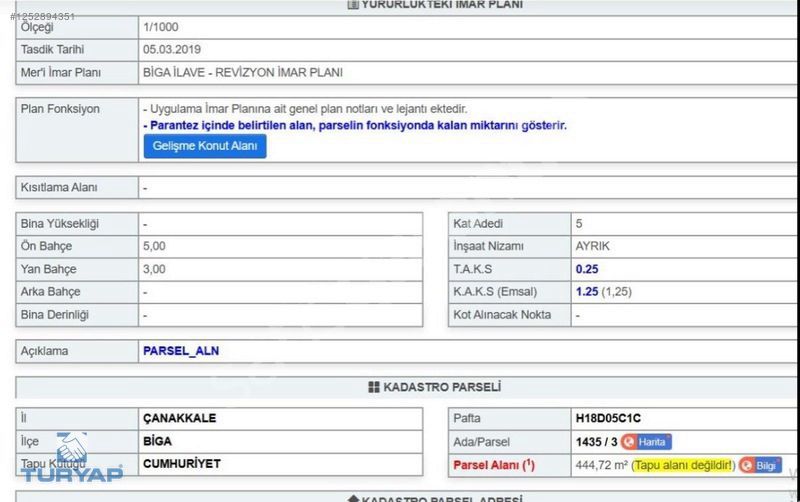Screen dimensions: 800x502
Task: Click the Kat Adedi value 5
Action: click(x=579, y=223)
